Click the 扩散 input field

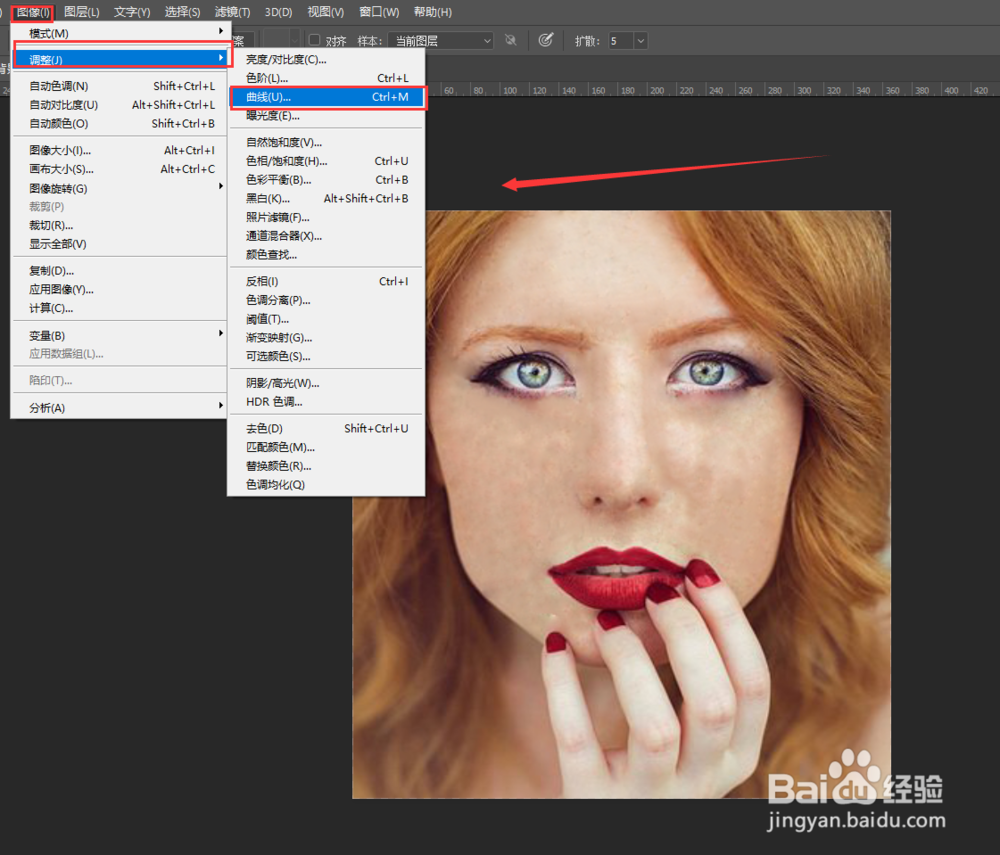coord(621,41)
